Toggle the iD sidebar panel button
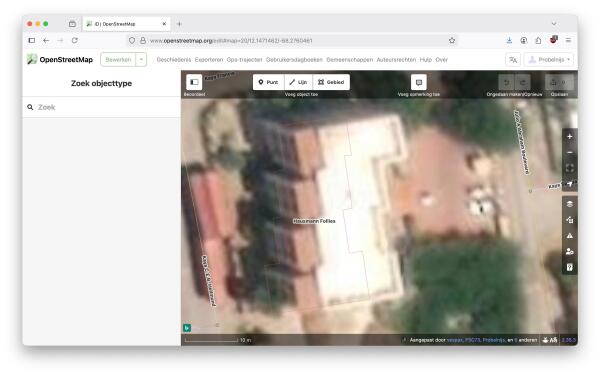 pos(194,82)
